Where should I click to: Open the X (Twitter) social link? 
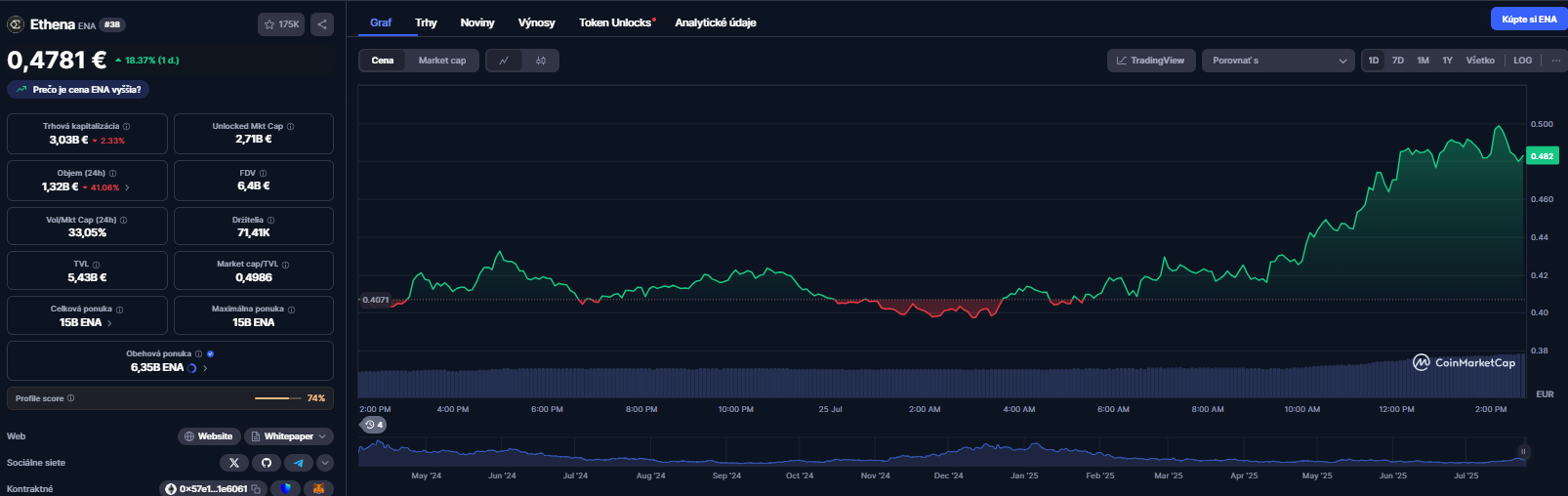[x=233, y=463]
